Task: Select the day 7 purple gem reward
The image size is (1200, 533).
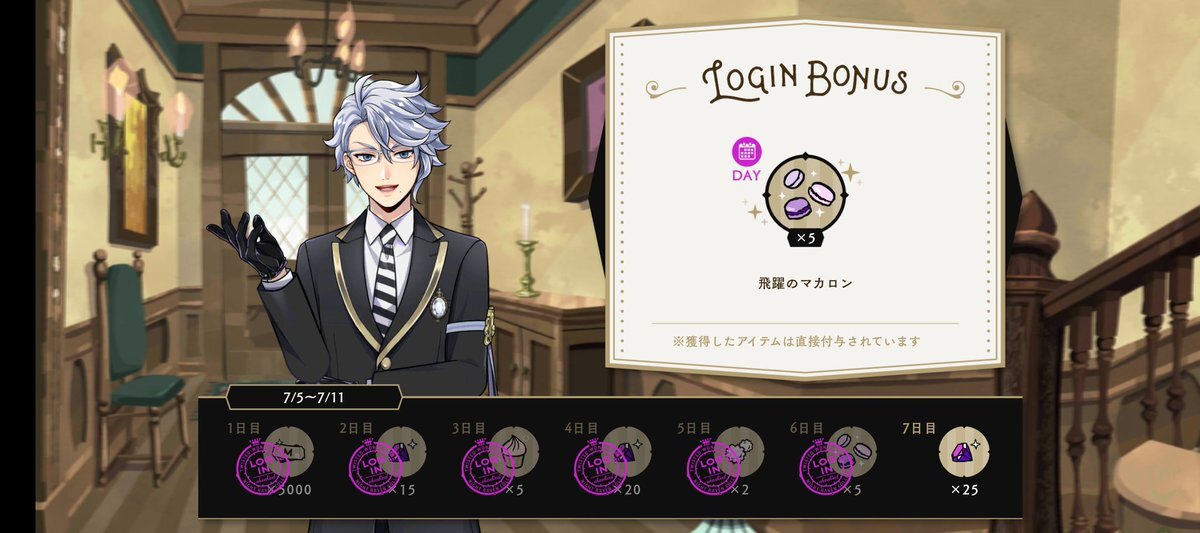Action: click(x=964, y=451)
